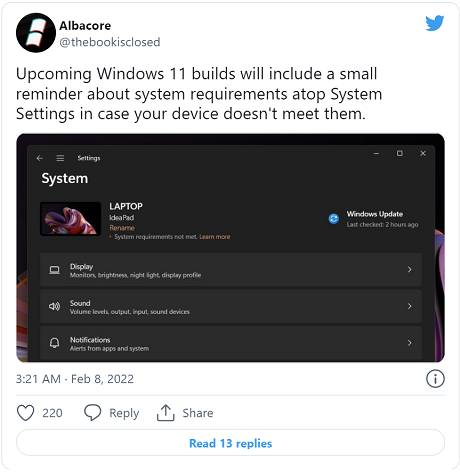This screenshot has width=460, height=472.
Task: Click the Sound speaker icon
Action: [55, 306]
